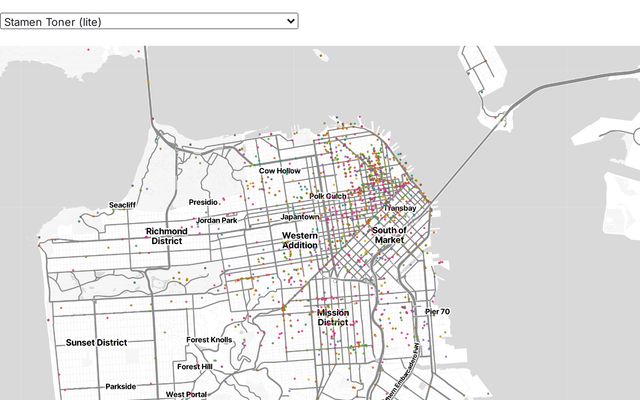
Task: Select the Transbay label on the map
Action: (x=400, y=208)
